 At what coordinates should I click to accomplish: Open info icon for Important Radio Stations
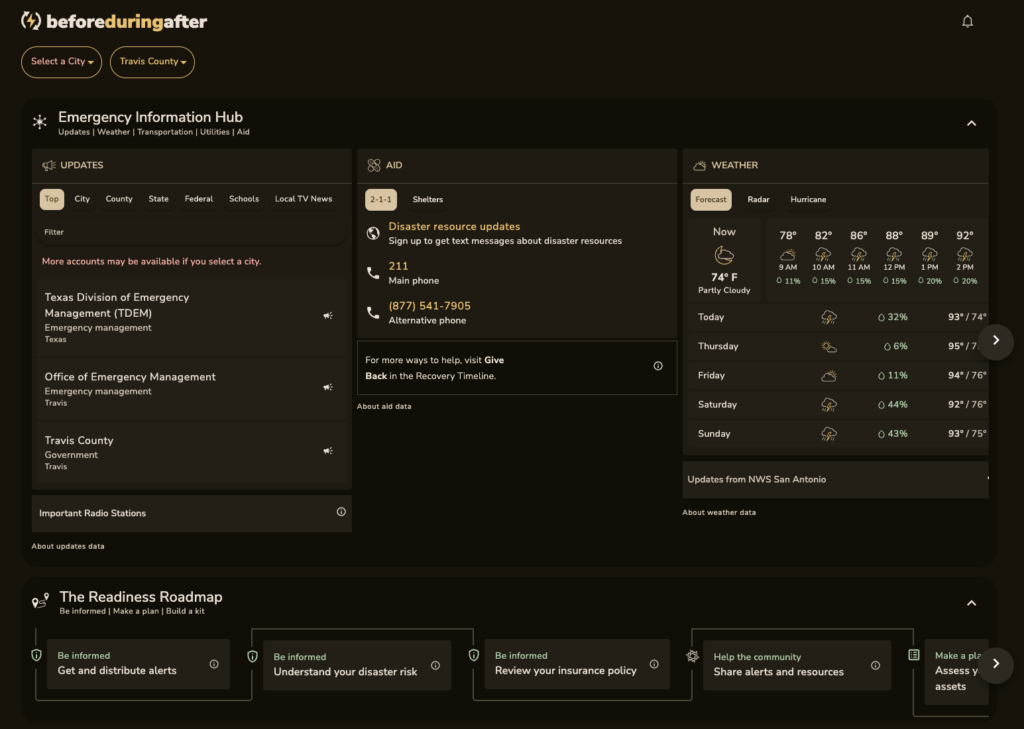click(341, 512)
